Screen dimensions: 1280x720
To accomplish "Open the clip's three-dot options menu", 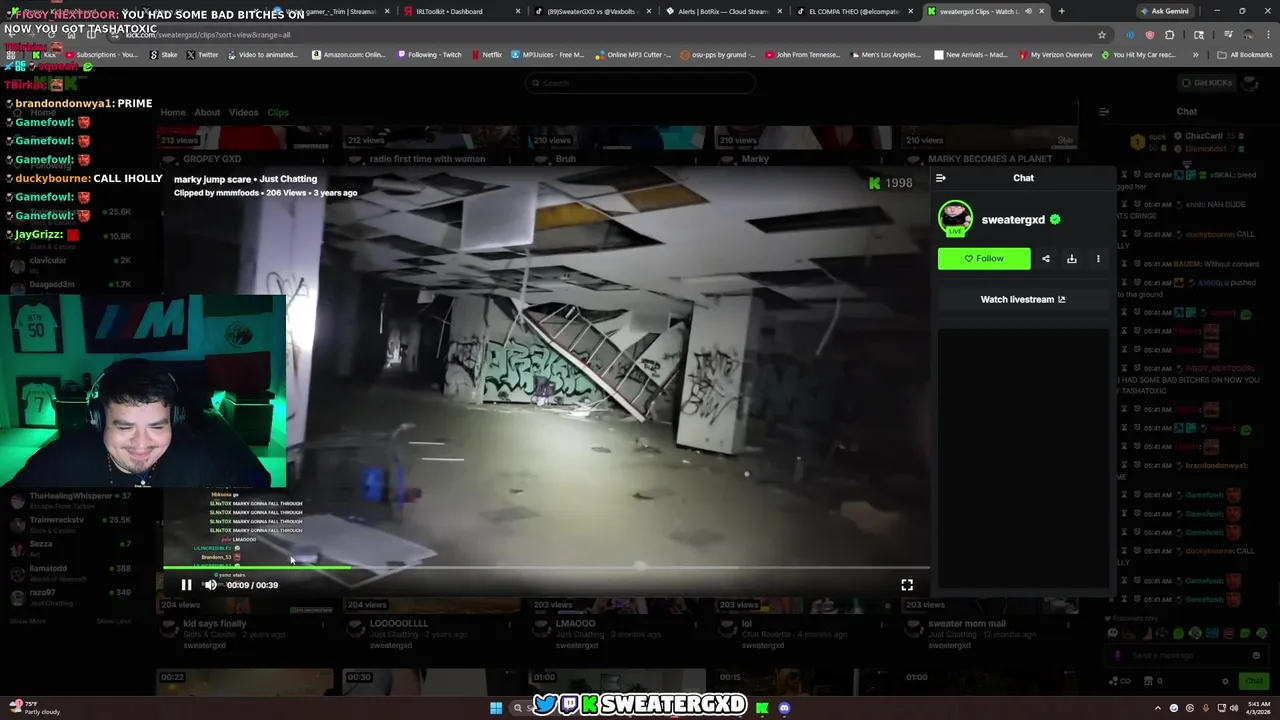I will (1098, 259).
